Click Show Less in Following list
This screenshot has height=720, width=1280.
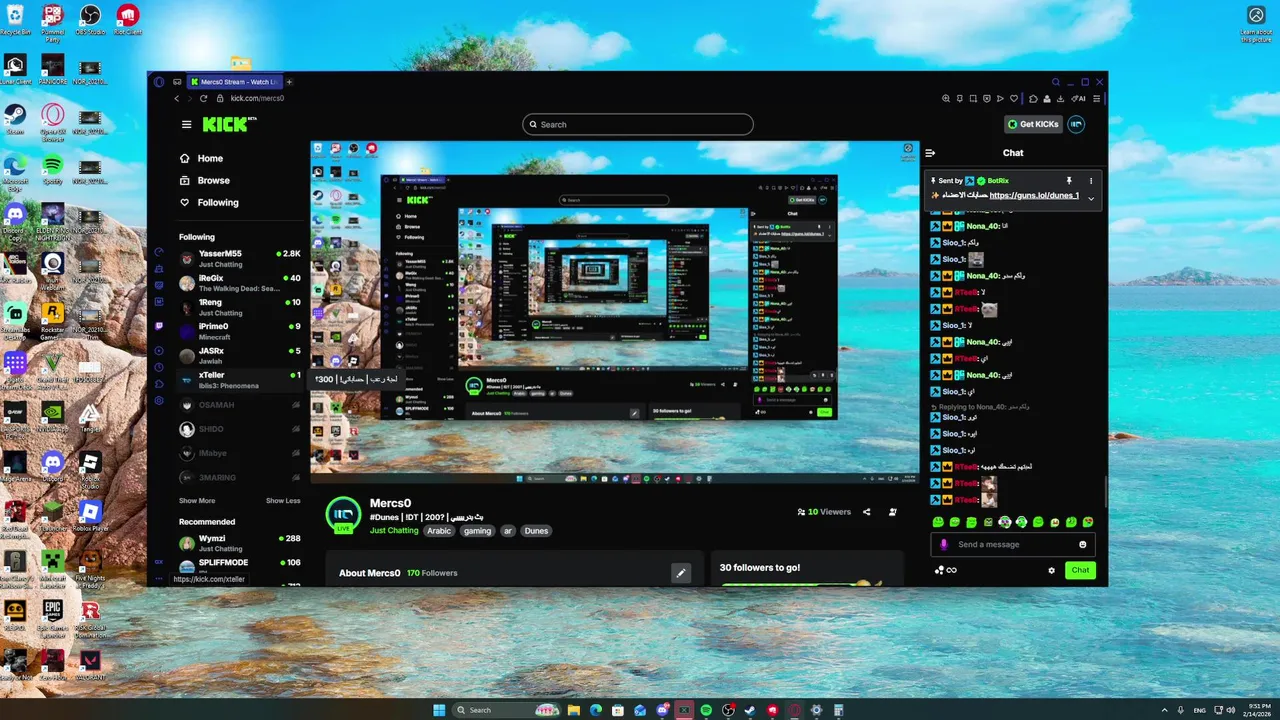pyautogui.click(x=283, y=501)
